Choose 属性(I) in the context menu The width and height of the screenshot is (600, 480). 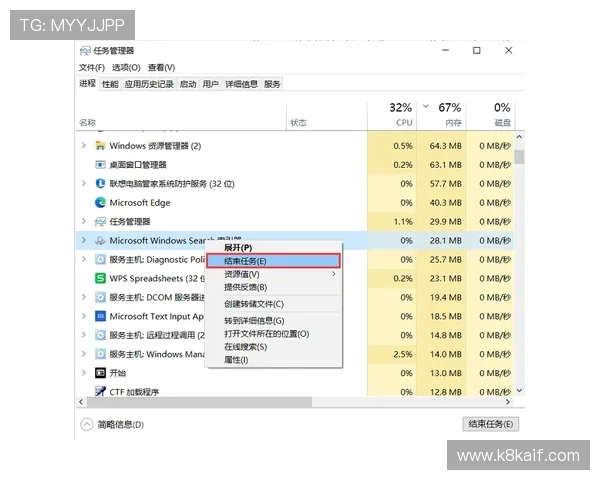coord(274,360)
